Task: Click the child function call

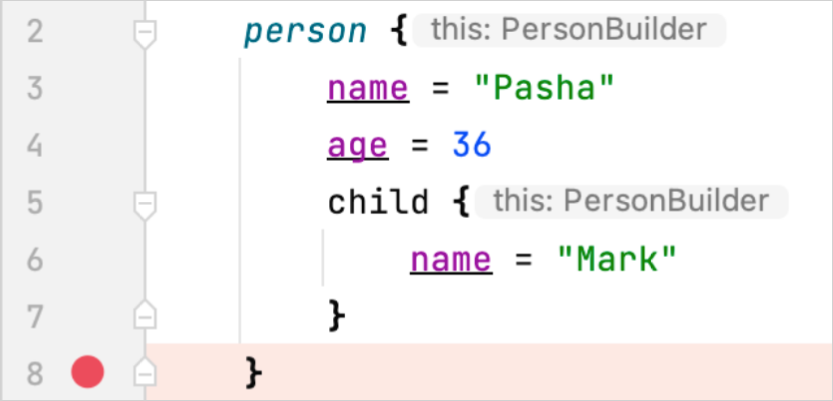Action: click(378, 204)
